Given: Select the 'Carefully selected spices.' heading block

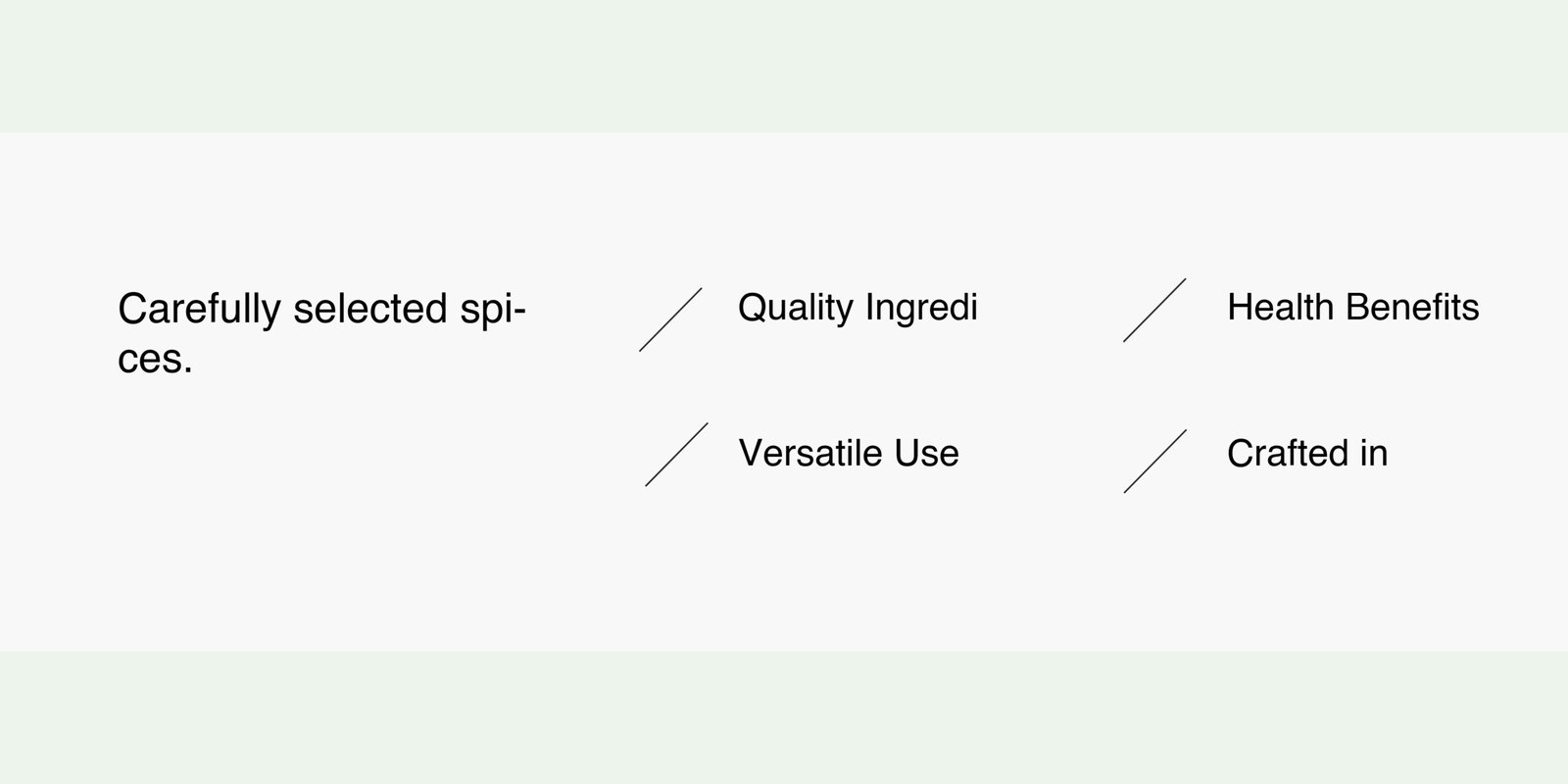Looking at the screenshot, I should [322, 334].
